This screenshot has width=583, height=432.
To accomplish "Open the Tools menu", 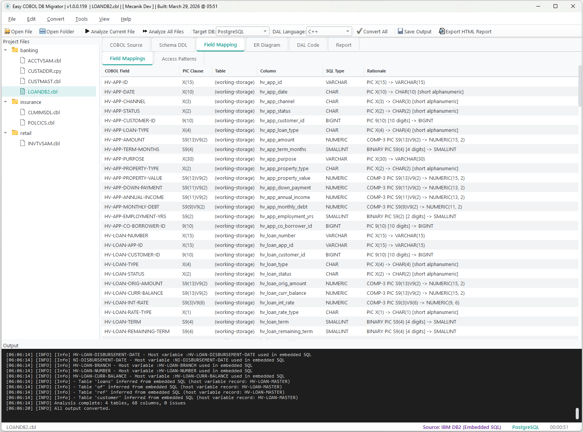I will tap(81, 19).
